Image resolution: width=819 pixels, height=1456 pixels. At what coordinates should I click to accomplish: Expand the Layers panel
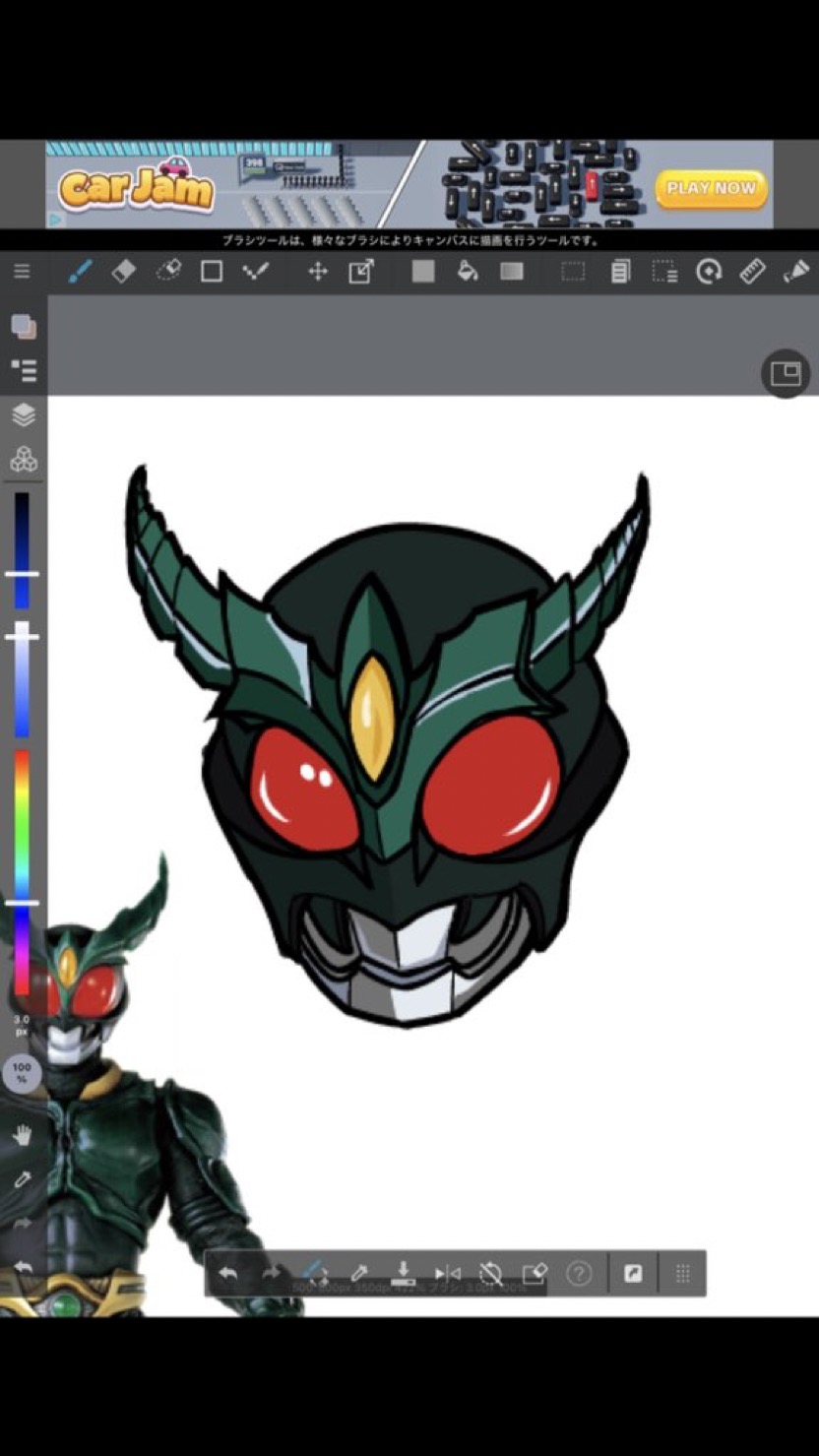(24, 414)
